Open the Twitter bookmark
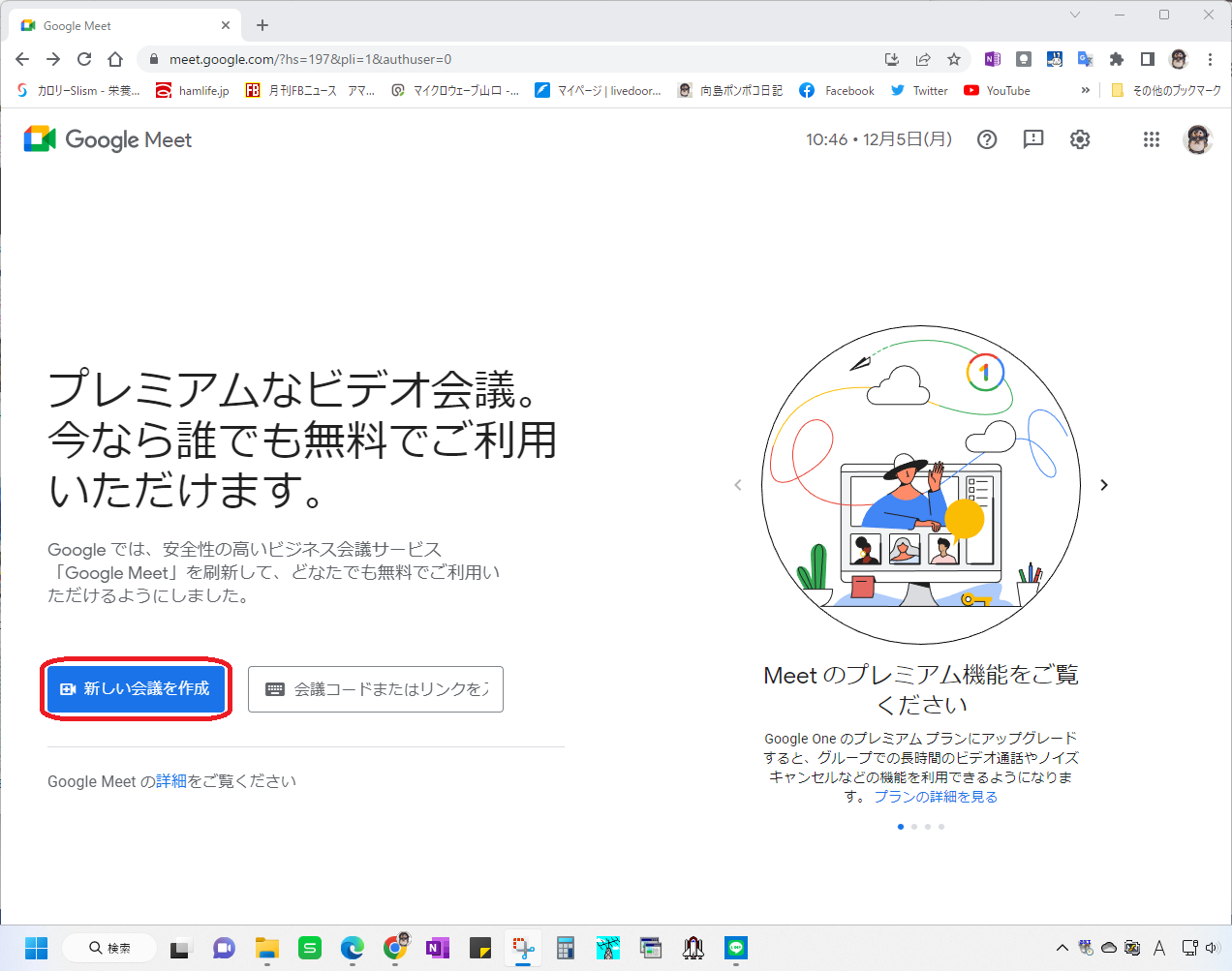The height and width of the screenshot is (971, 1232). coord(919,90)
